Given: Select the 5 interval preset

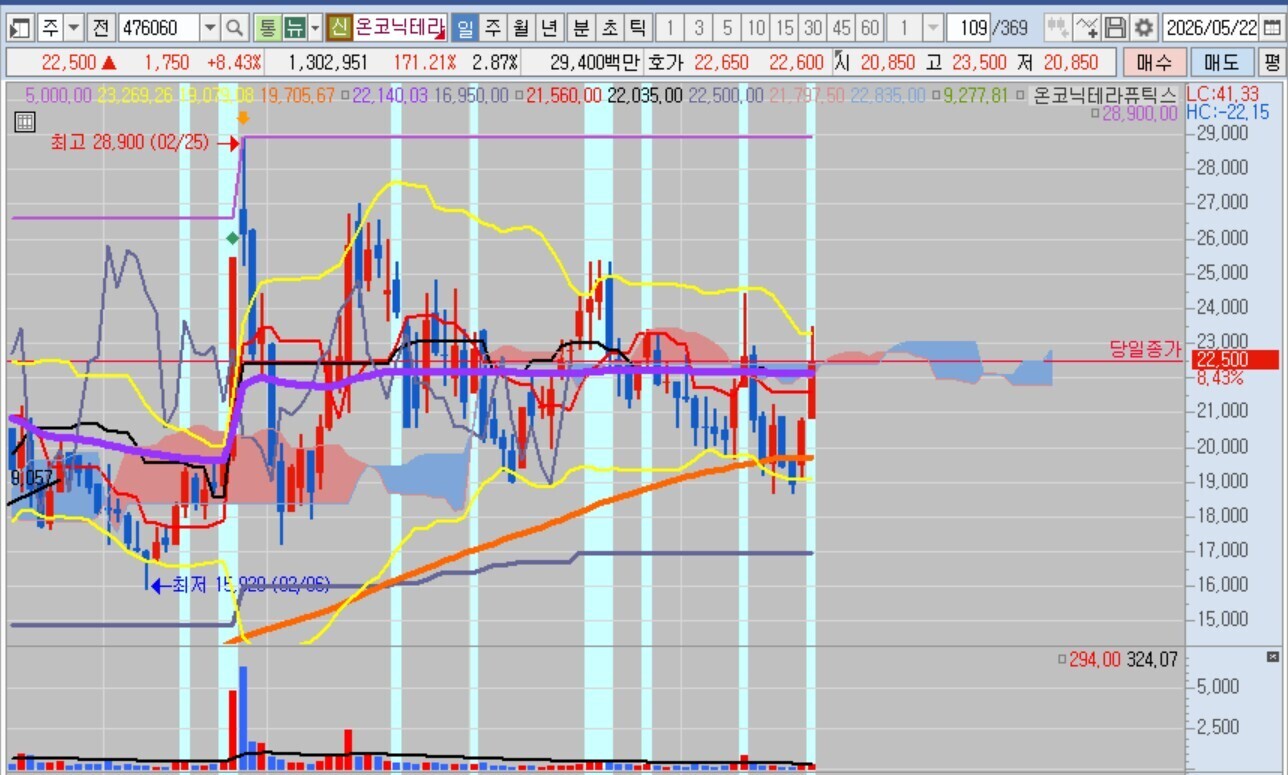Looking at the screenshot, I should pyautogui.click(x=728, y=27).
